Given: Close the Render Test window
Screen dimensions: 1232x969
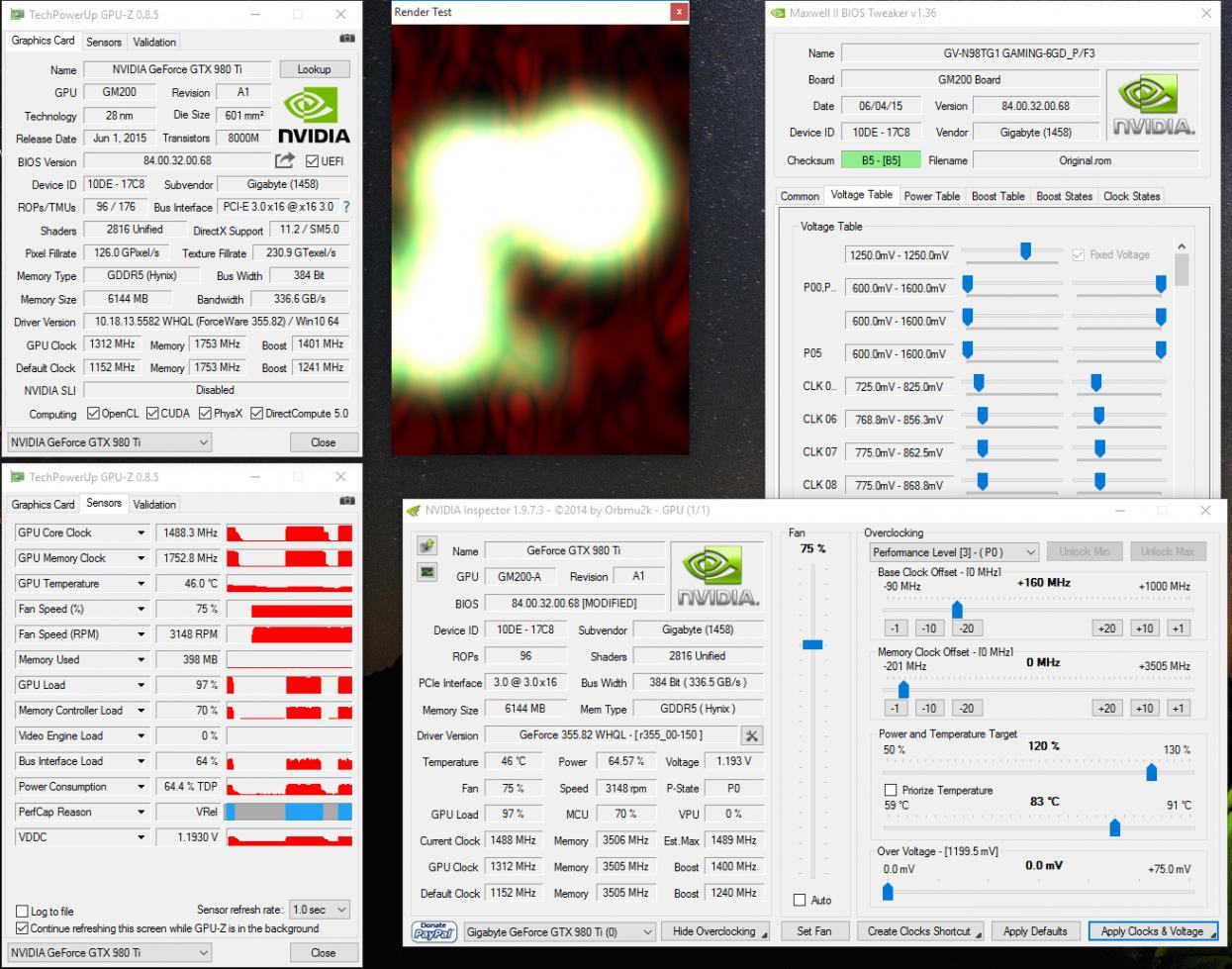Looking at the screenshot, I should tap(678, 12).
